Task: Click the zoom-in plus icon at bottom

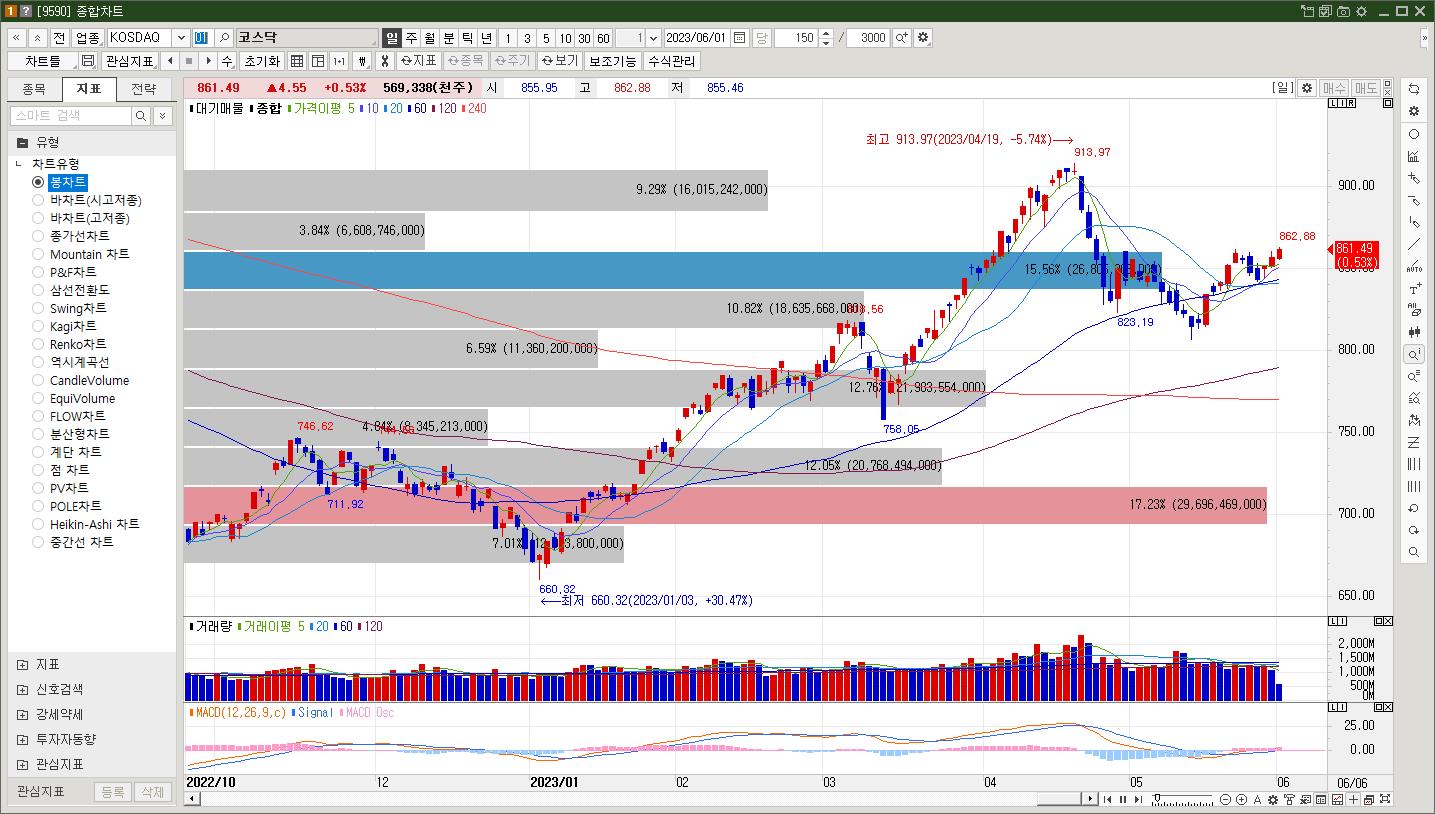Action: (1241, 799)
